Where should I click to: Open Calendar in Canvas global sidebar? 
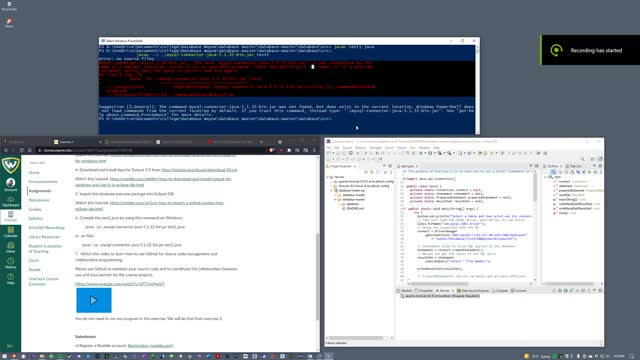pyautogui.click(x=11, y=232)
